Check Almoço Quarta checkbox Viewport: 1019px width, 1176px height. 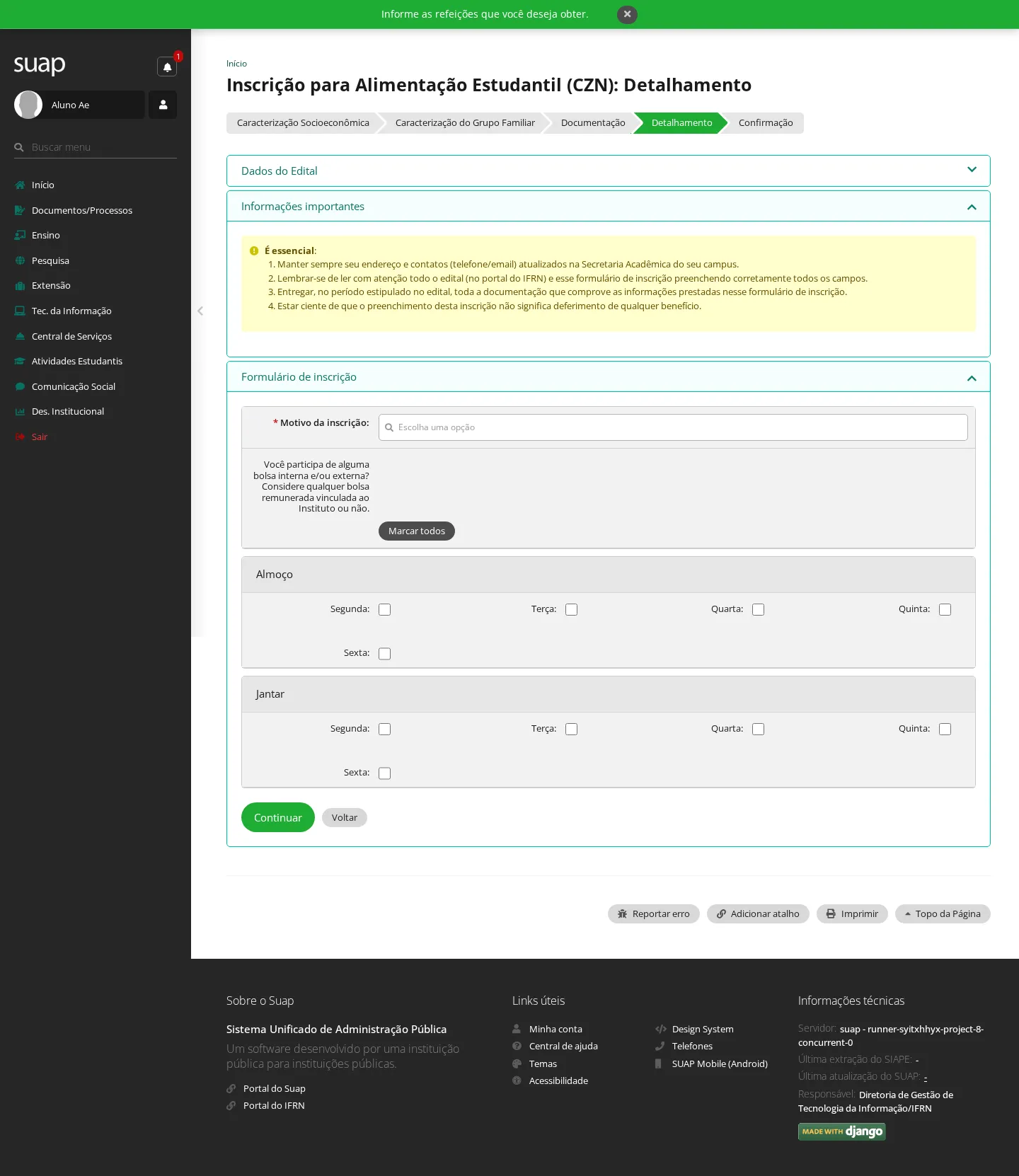tap(758, 609)
